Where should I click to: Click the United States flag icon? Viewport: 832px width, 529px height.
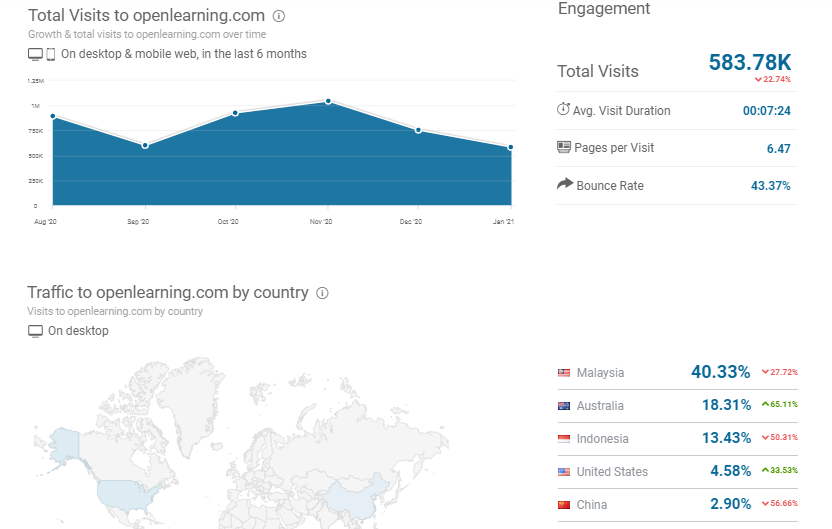click(564, 472)
